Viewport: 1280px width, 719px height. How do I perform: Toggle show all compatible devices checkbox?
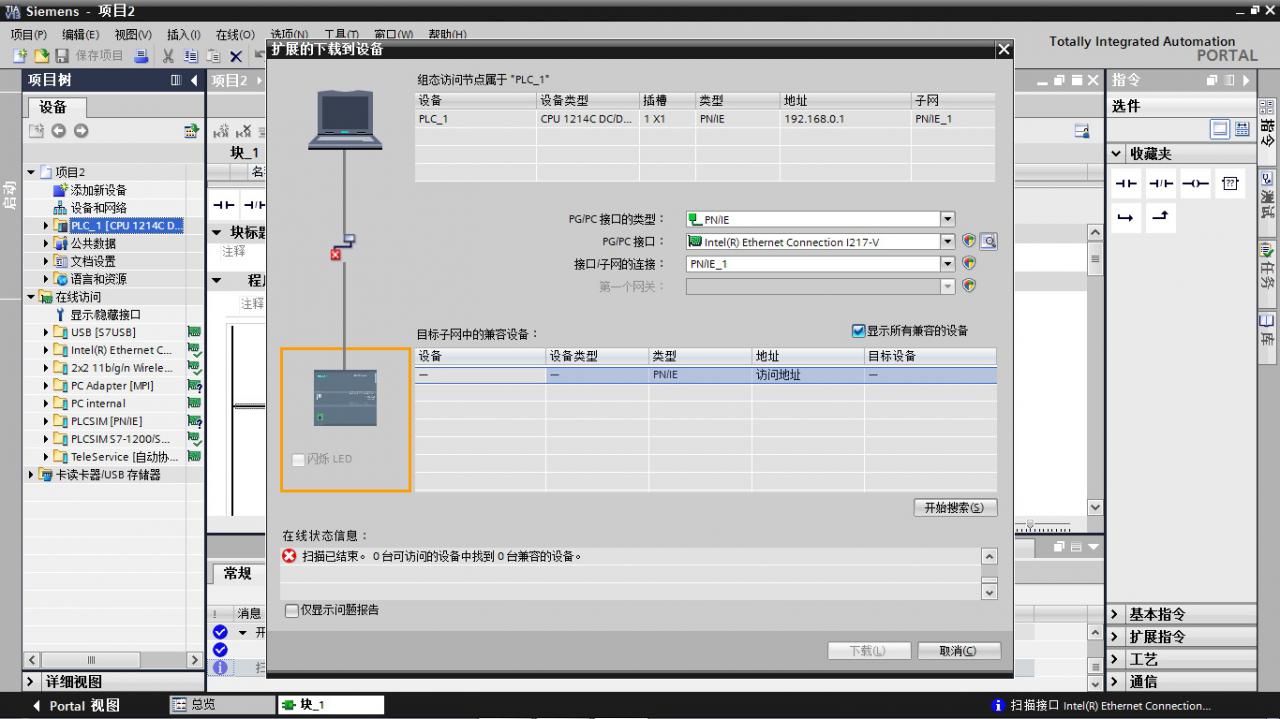pyautogui.click(x=858, y=331)
